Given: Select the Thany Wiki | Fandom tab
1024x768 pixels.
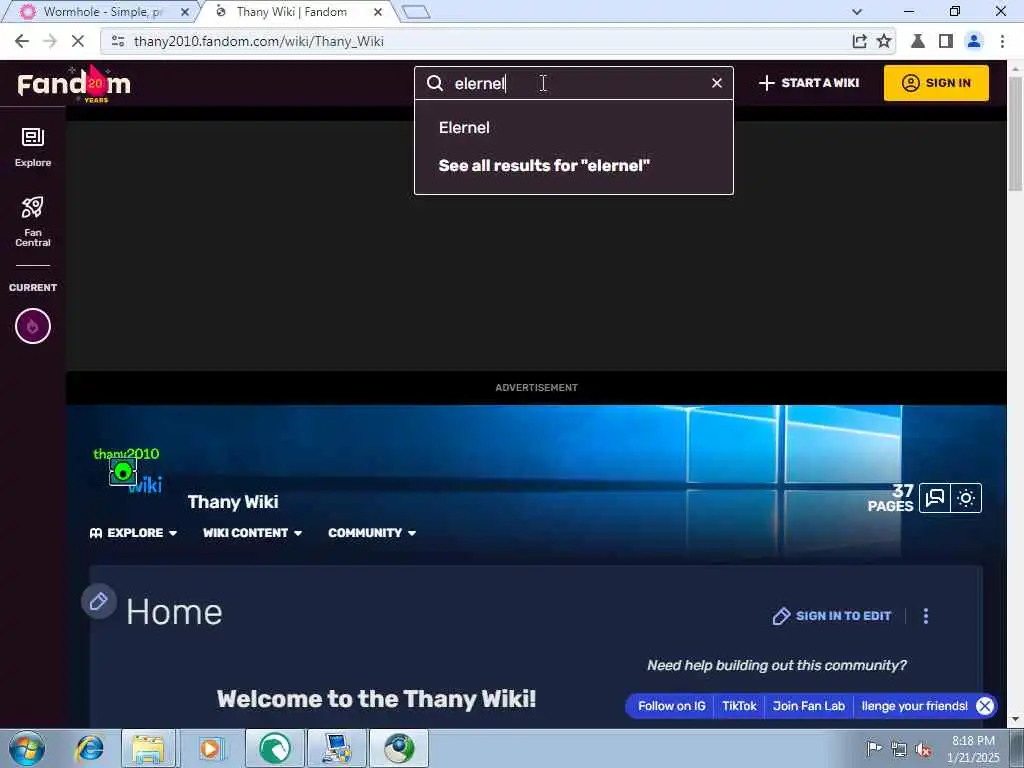Looking at the screenshot, I should click(291, 12).
